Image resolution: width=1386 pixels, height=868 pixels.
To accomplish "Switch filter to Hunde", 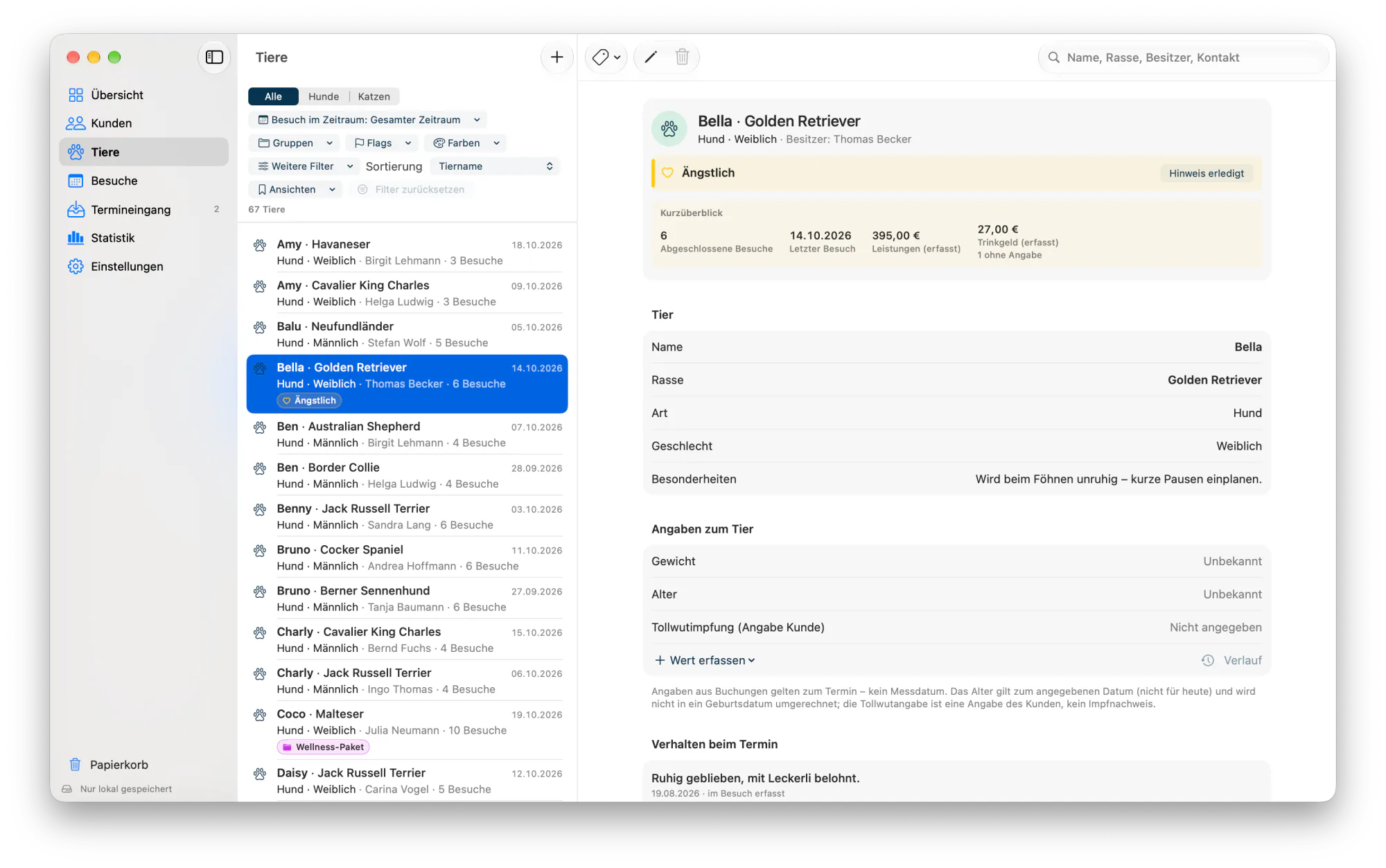I will [x=324, y=96].
